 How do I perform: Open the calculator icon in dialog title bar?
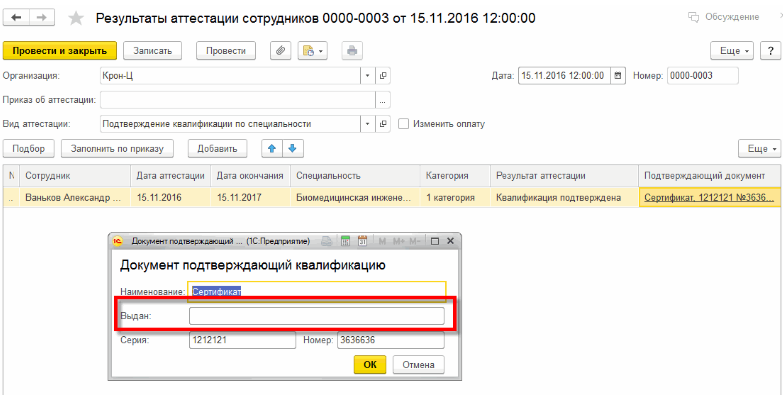tap(346, 241)
